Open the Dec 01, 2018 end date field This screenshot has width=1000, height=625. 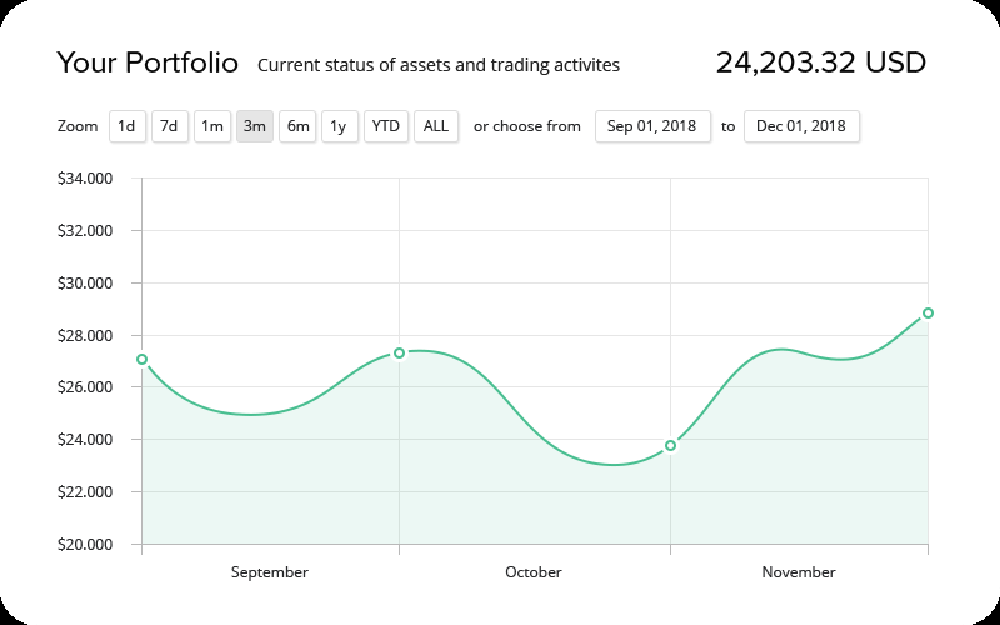802,126
